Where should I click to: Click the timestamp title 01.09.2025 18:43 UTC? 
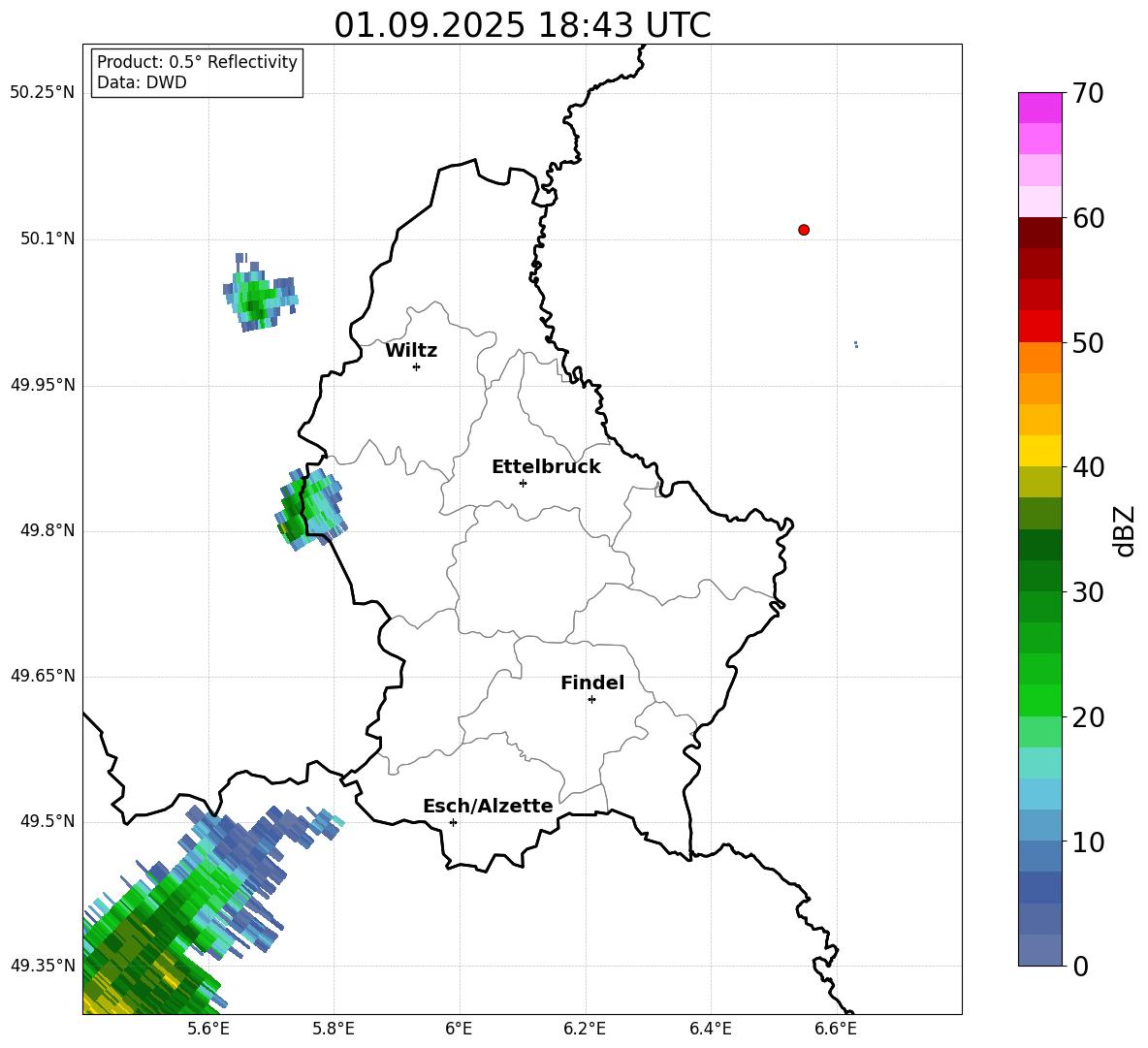click(x=522, y=25)
